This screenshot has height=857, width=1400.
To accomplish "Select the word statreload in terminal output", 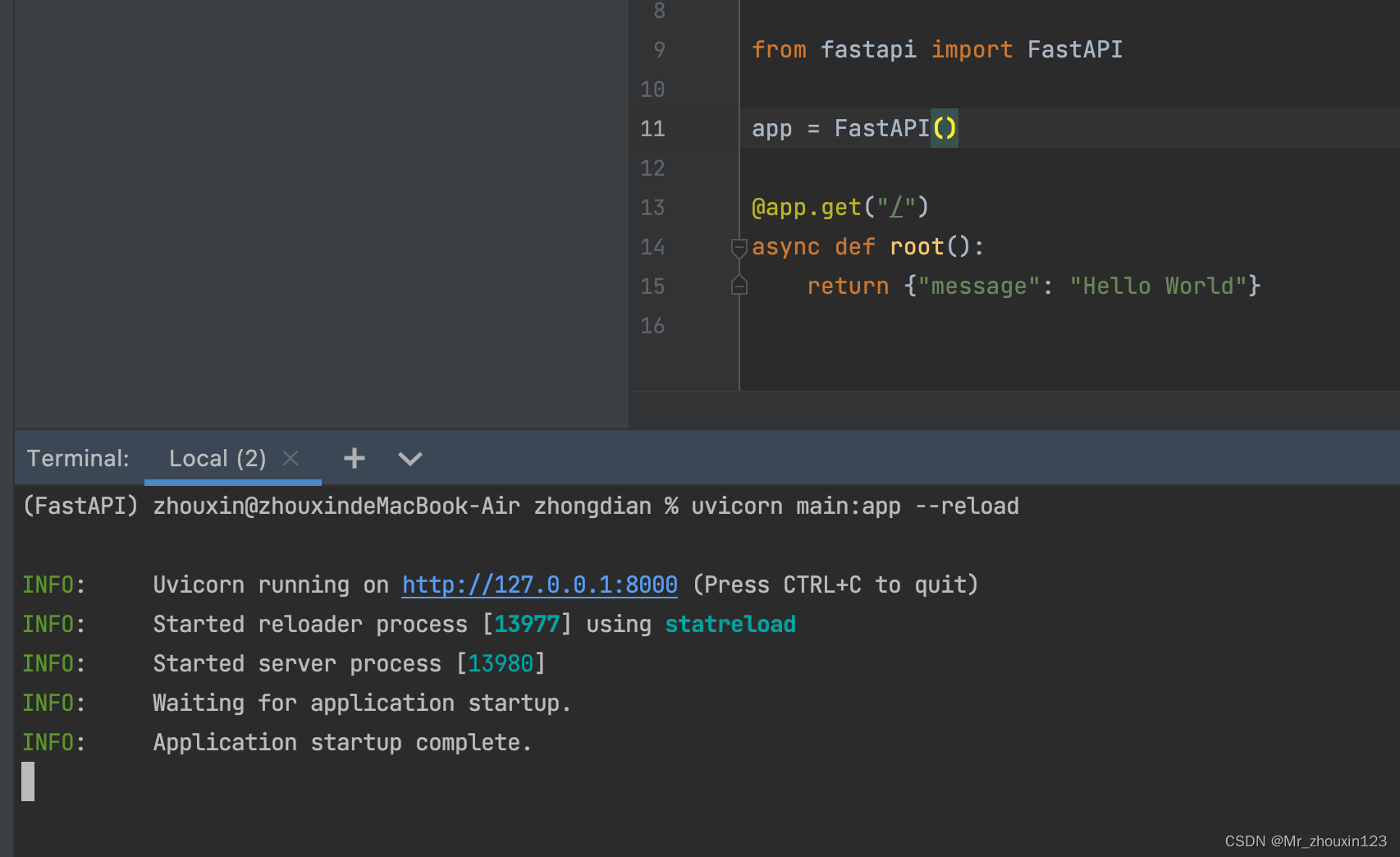I will pyautogui.click(x=730, y=624).
